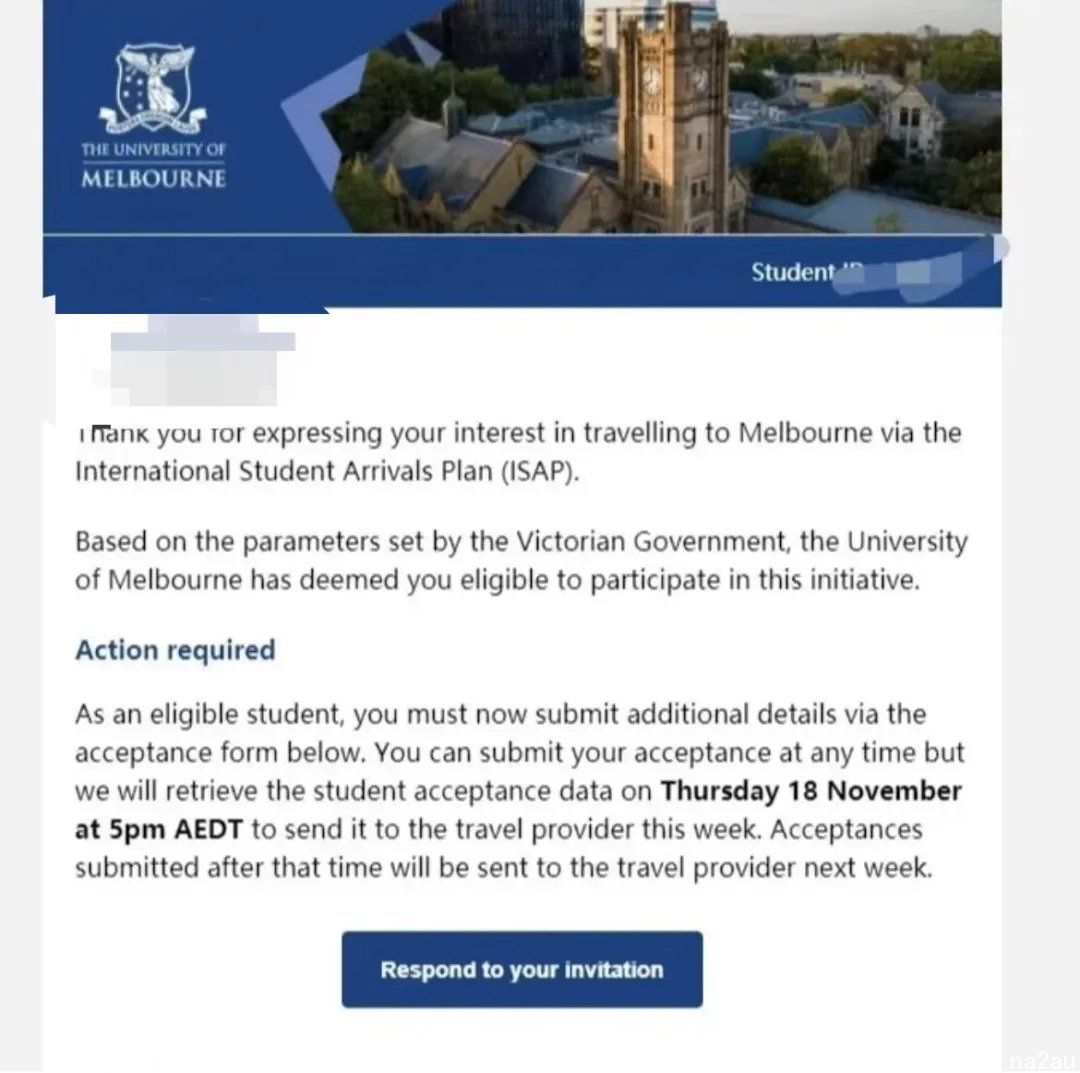Click the clock face on the tower
The height and width of the screenshot is (1073, 1080).
click(651, 81)
